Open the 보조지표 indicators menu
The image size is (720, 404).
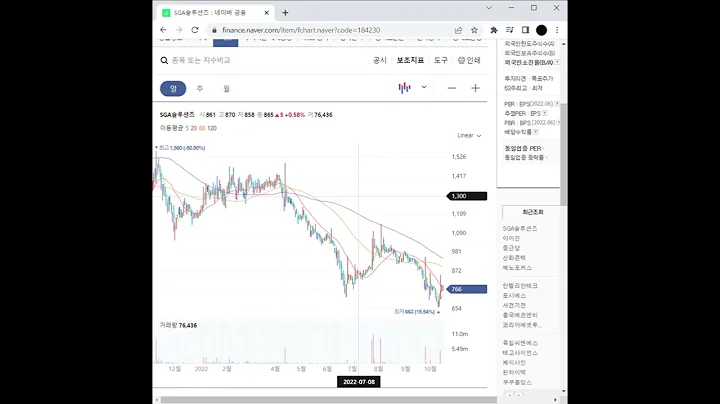[x=410, y=60]
